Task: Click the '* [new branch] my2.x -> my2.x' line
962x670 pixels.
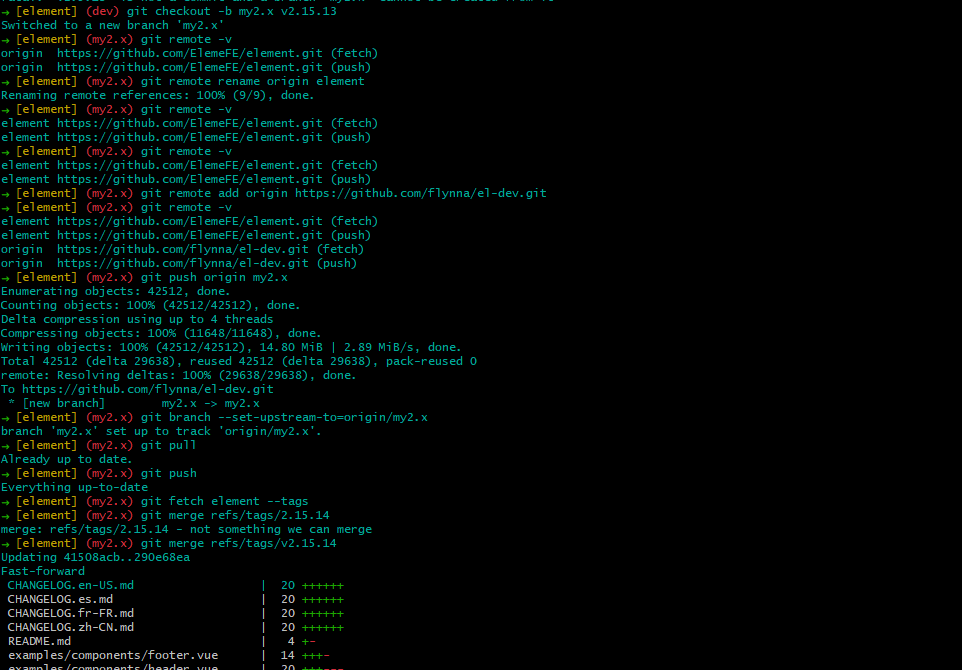Action: coord(134,404)
